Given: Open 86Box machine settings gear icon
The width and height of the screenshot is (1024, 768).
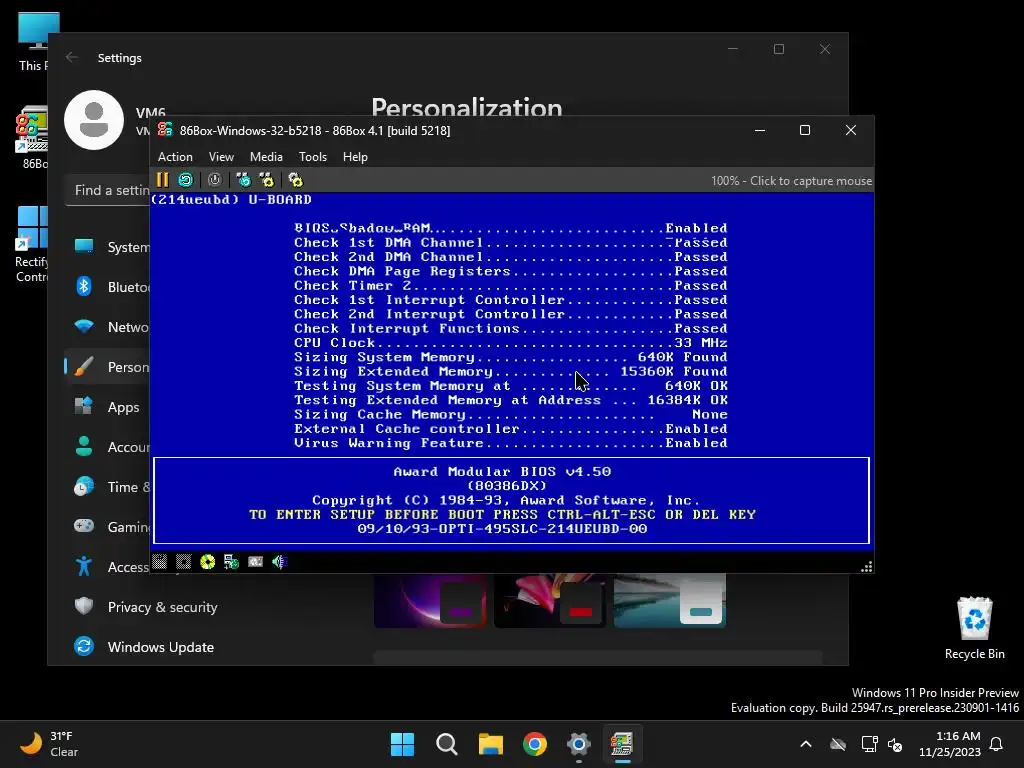Looking at the screenshot, I should pyautogui.click(x=295, y=180).
